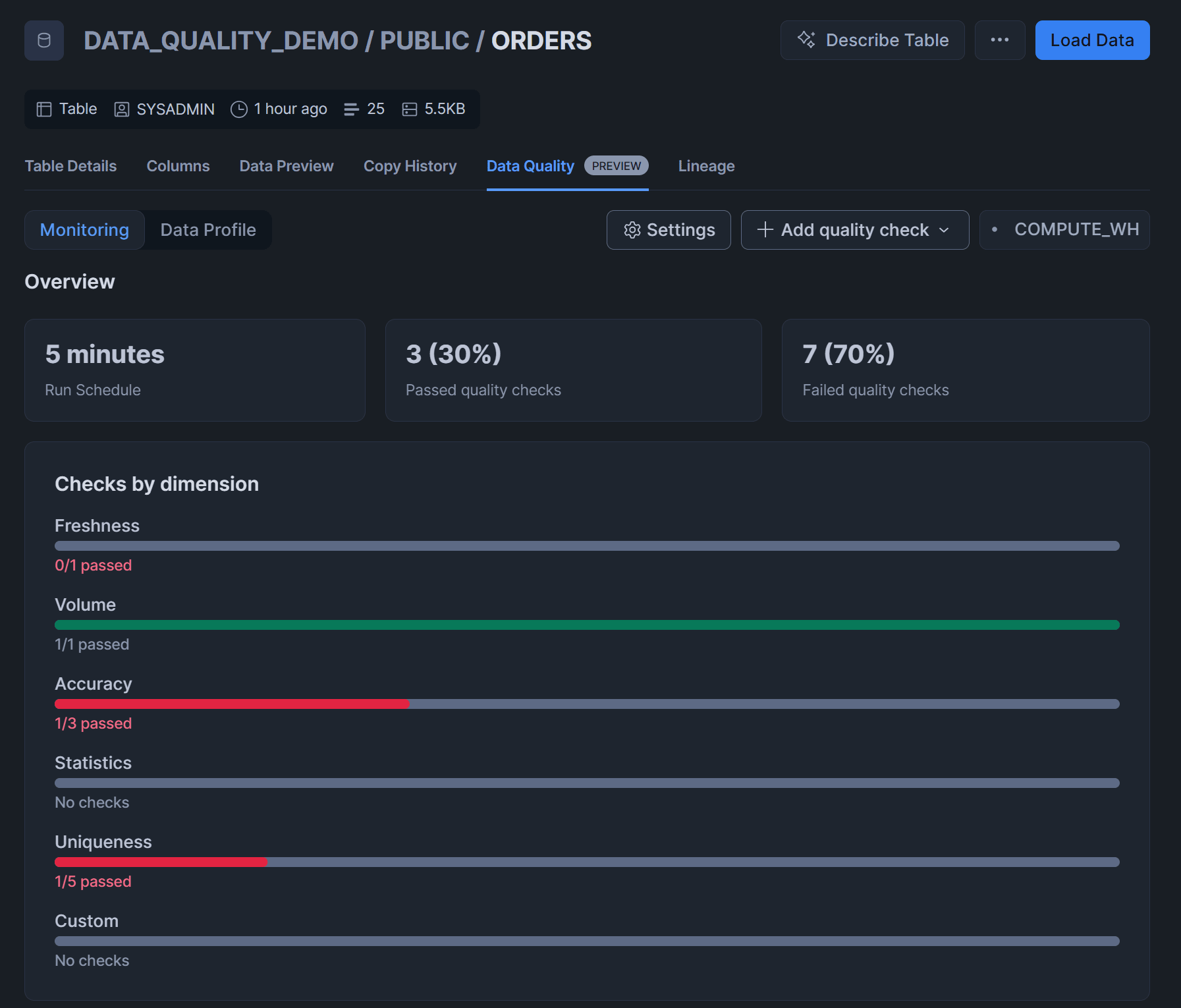Viewport: 1181px width, 1008px height.
Task: Open the Columns tab
Action: tap(178, 166)
